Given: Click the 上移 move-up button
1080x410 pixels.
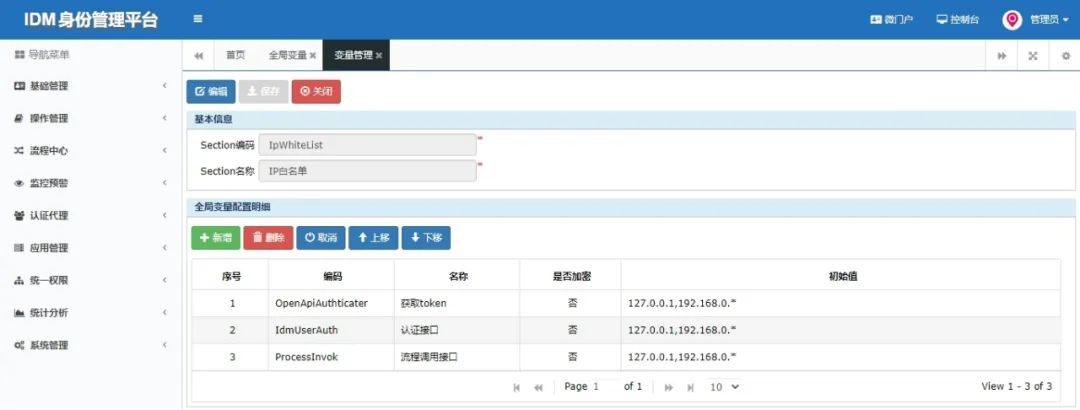Looking at the screenshot, I should [x=373, y=238].
